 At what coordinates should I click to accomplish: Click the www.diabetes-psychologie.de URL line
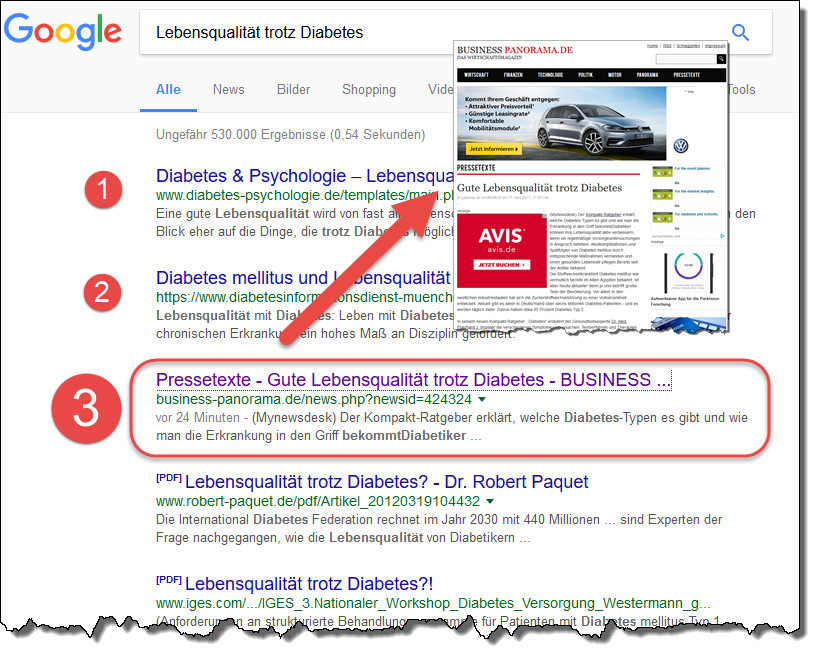(305, 195)
